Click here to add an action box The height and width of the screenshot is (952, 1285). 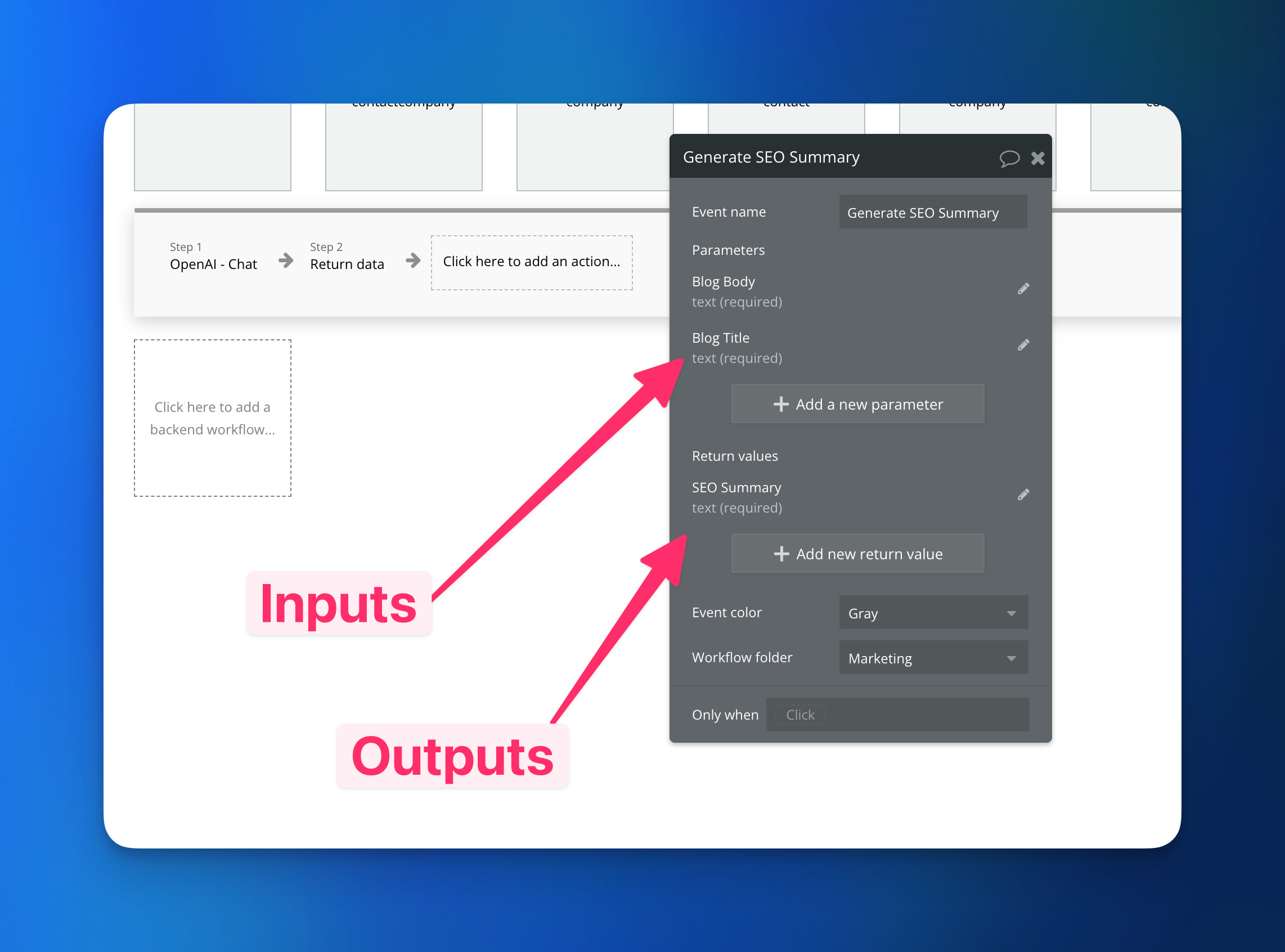pyautogui.click(x=532, y=262)
